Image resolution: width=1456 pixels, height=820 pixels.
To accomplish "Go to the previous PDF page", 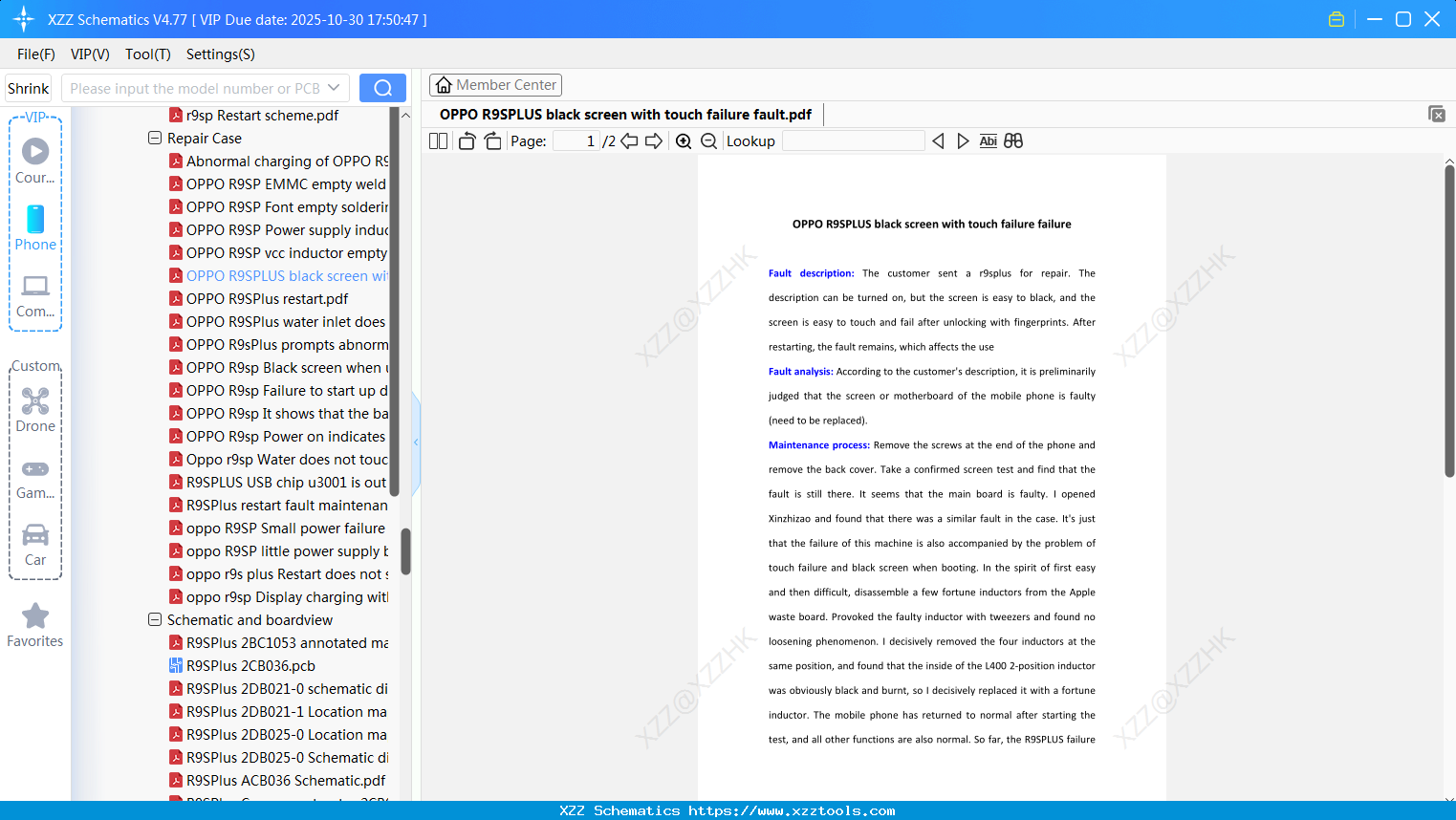I will click(629, 141).
